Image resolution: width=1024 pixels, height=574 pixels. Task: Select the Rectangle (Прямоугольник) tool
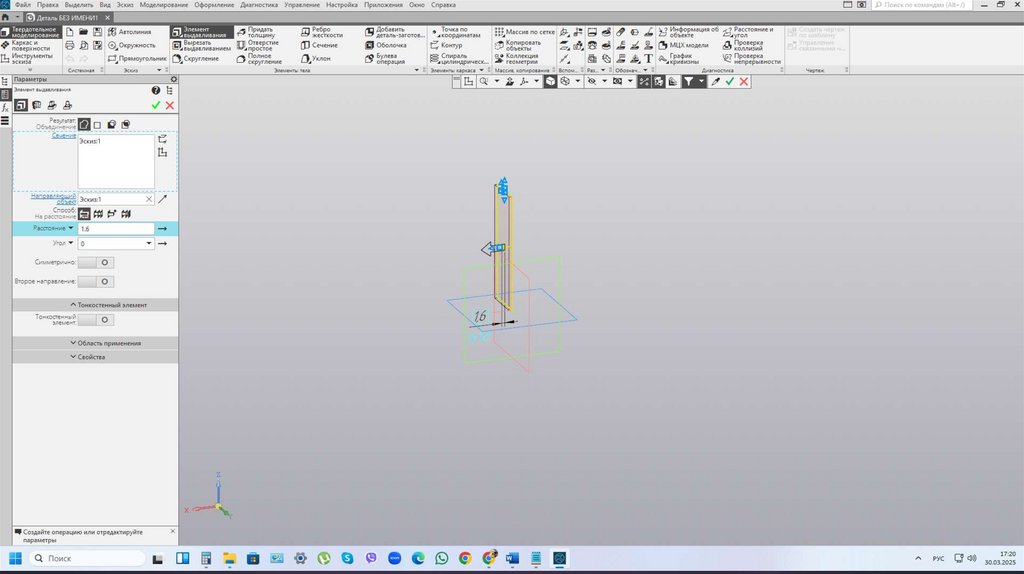136,59
